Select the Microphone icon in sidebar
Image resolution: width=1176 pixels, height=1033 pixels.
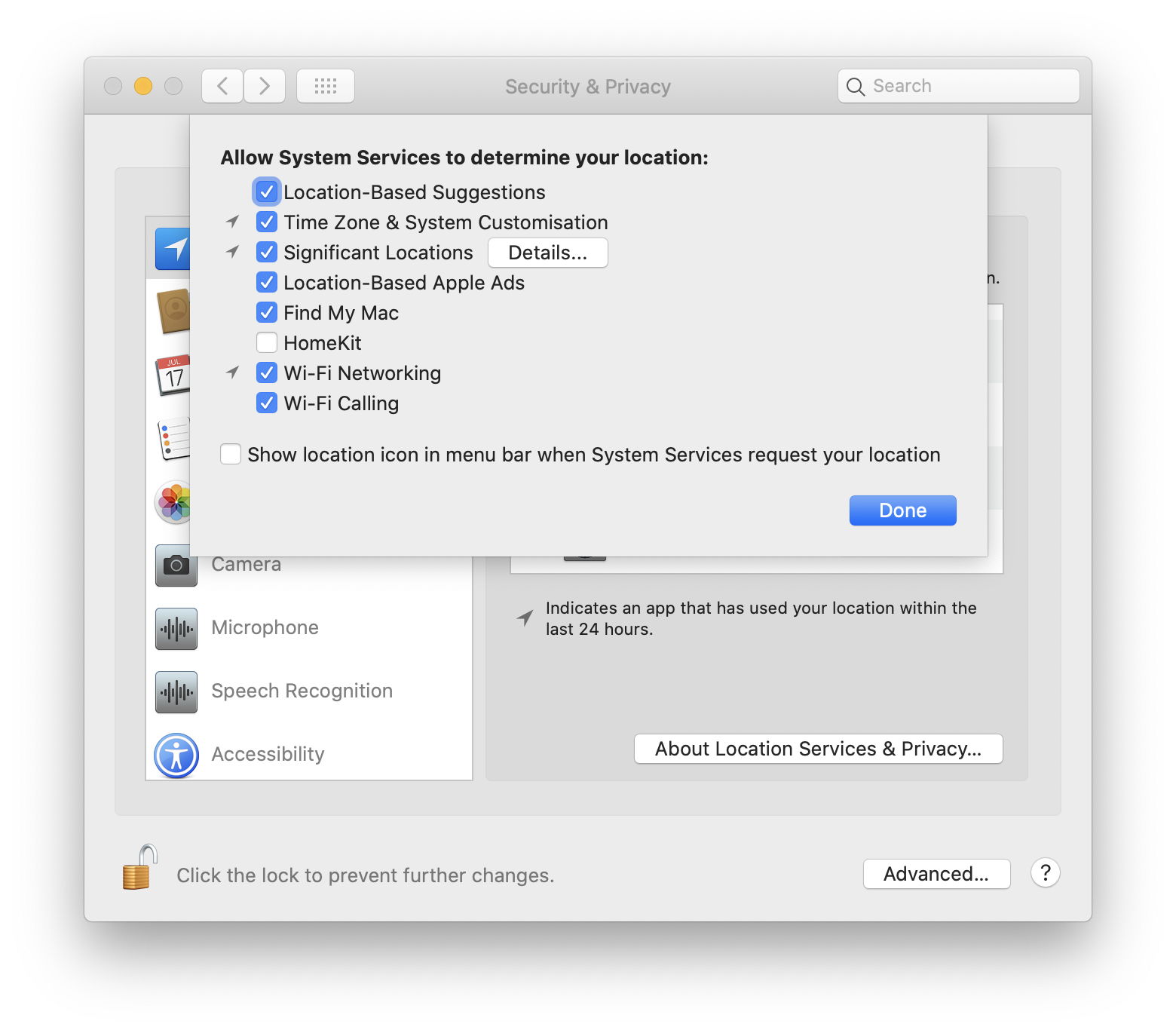[176, 628]
